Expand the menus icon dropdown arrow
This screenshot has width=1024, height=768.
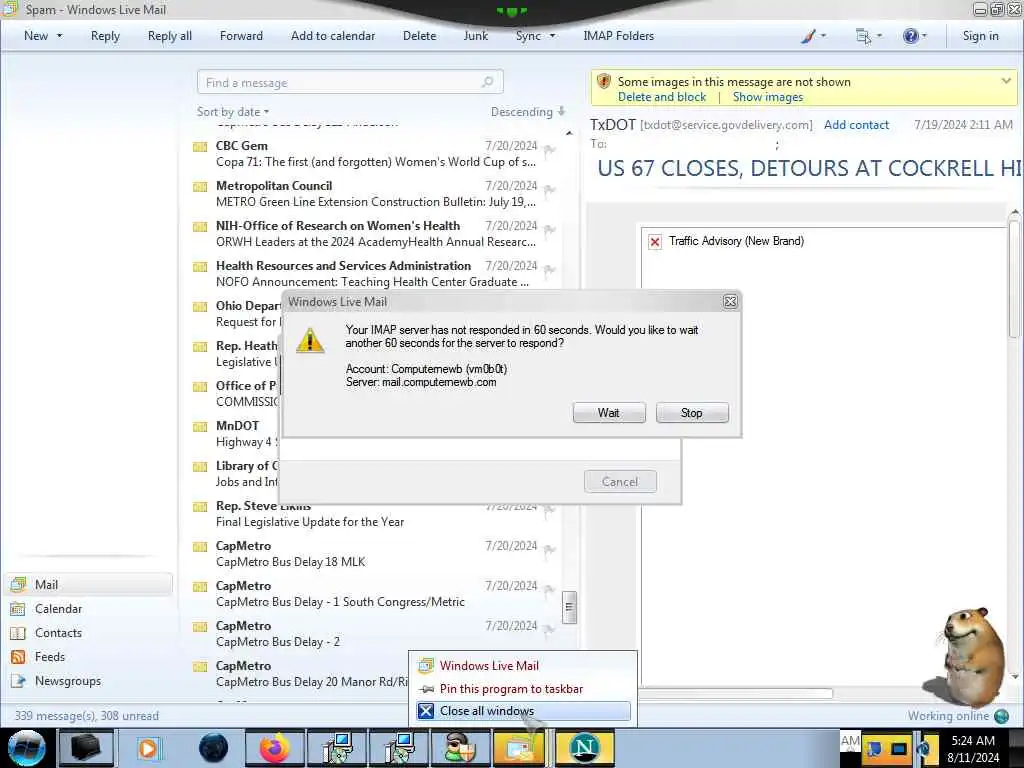879,36
